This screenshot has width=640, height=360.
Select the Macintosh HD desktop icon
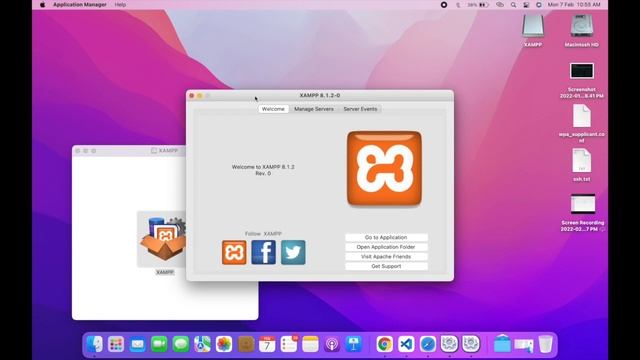(x=582, y=26)
